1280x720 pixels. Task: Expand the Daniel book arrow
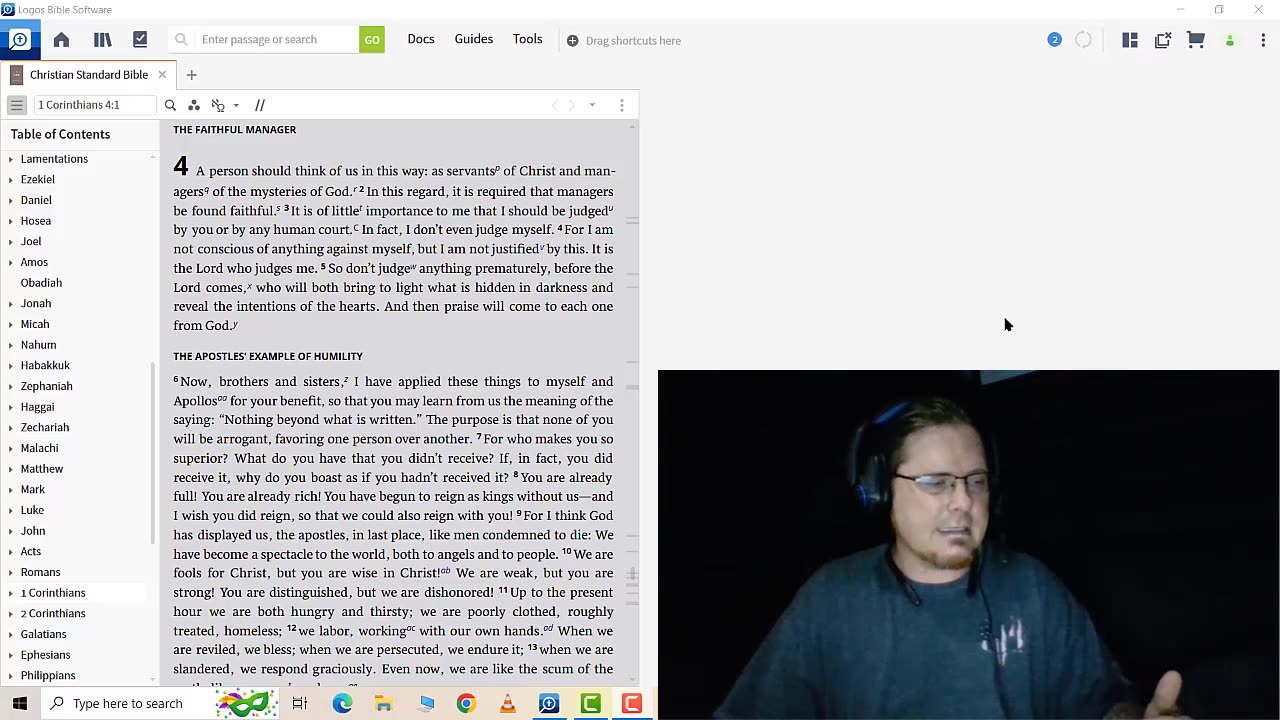[11, 200]
